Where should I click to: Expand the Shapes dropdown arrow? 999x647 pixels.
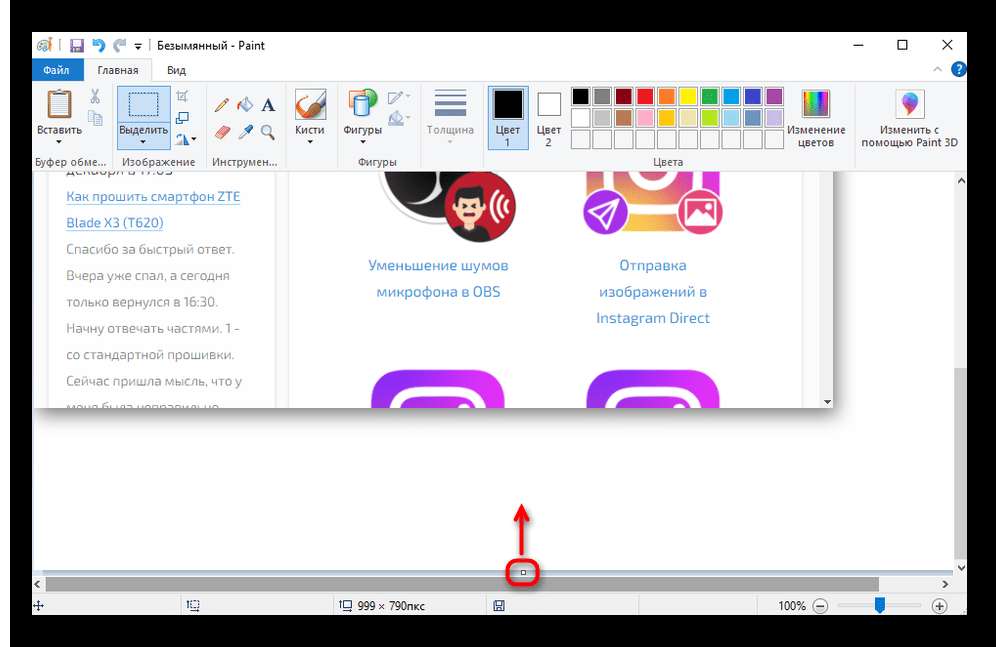tap(363, 142)
